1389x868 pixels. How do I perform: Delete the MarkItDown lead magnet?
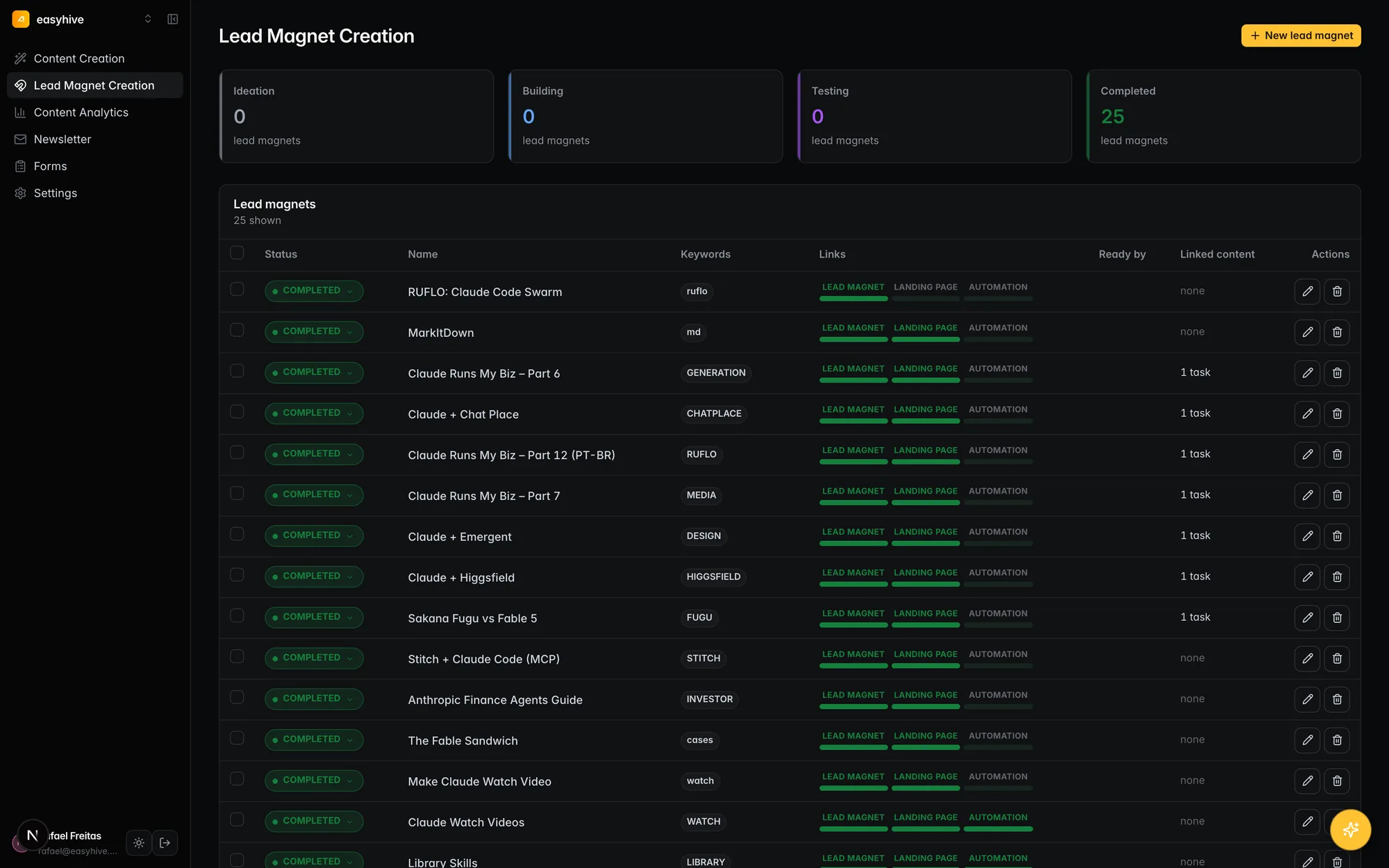(x=1337, y=332)
